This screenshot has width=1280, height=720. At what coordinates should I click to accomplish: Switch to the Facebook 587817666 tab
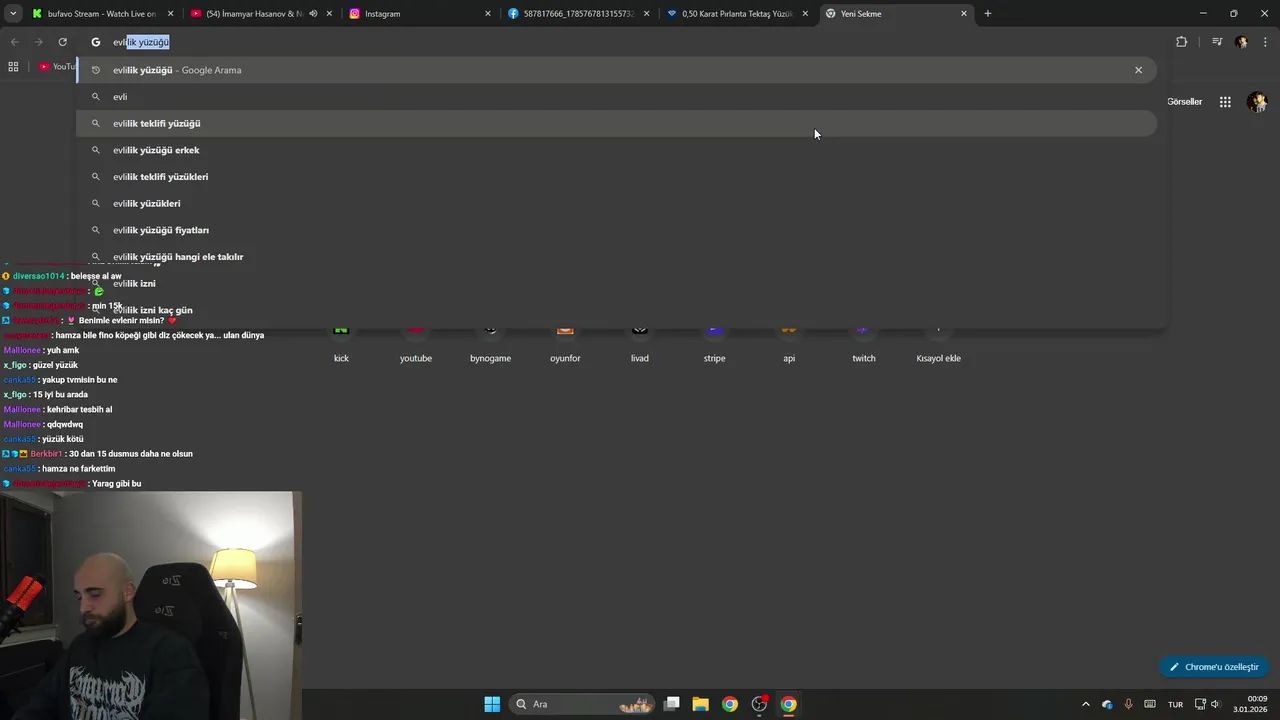pyautogui.click(x=578, y=14)
